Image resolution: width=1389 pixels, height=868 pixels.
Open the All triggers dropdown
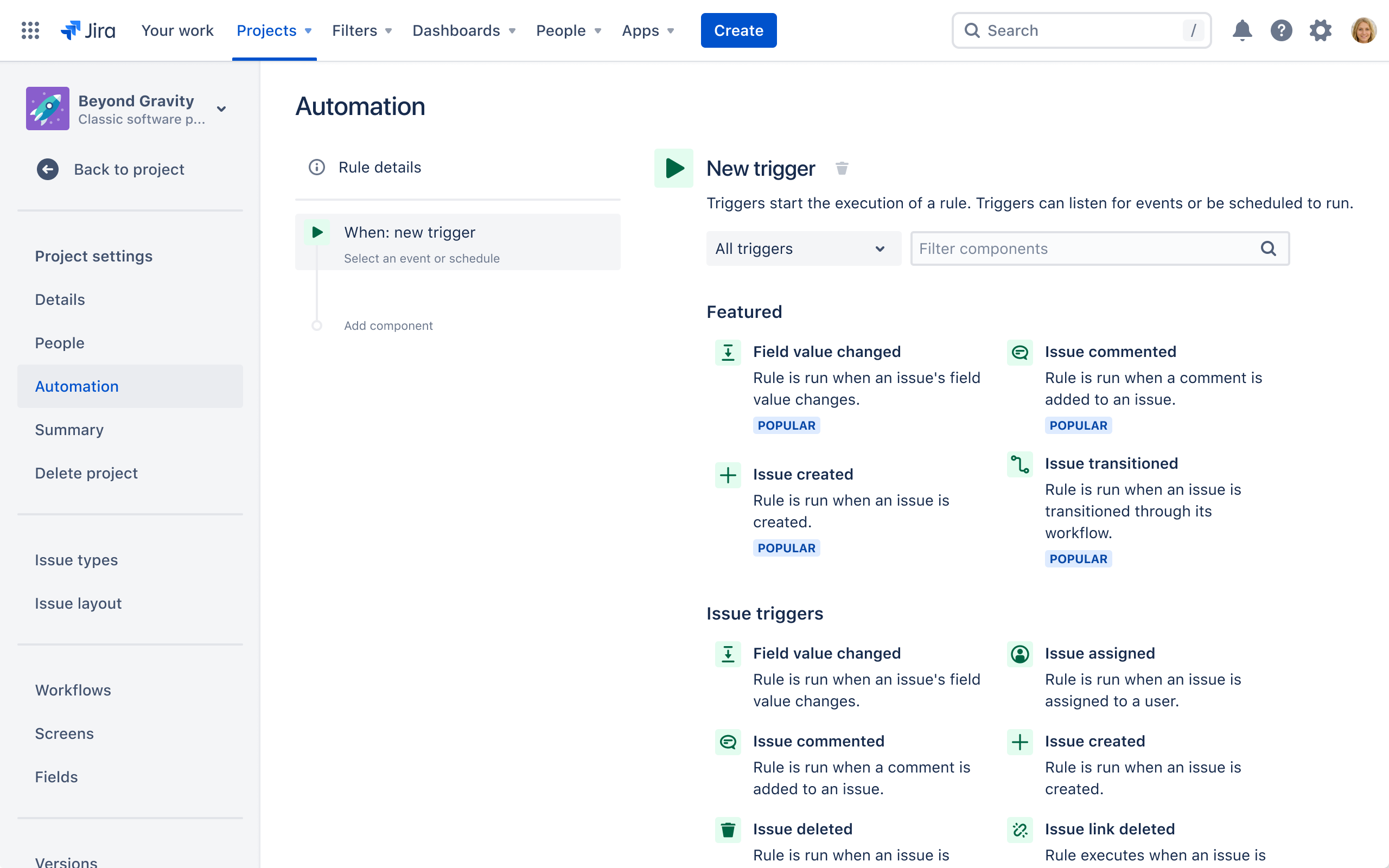click(803, 248)
